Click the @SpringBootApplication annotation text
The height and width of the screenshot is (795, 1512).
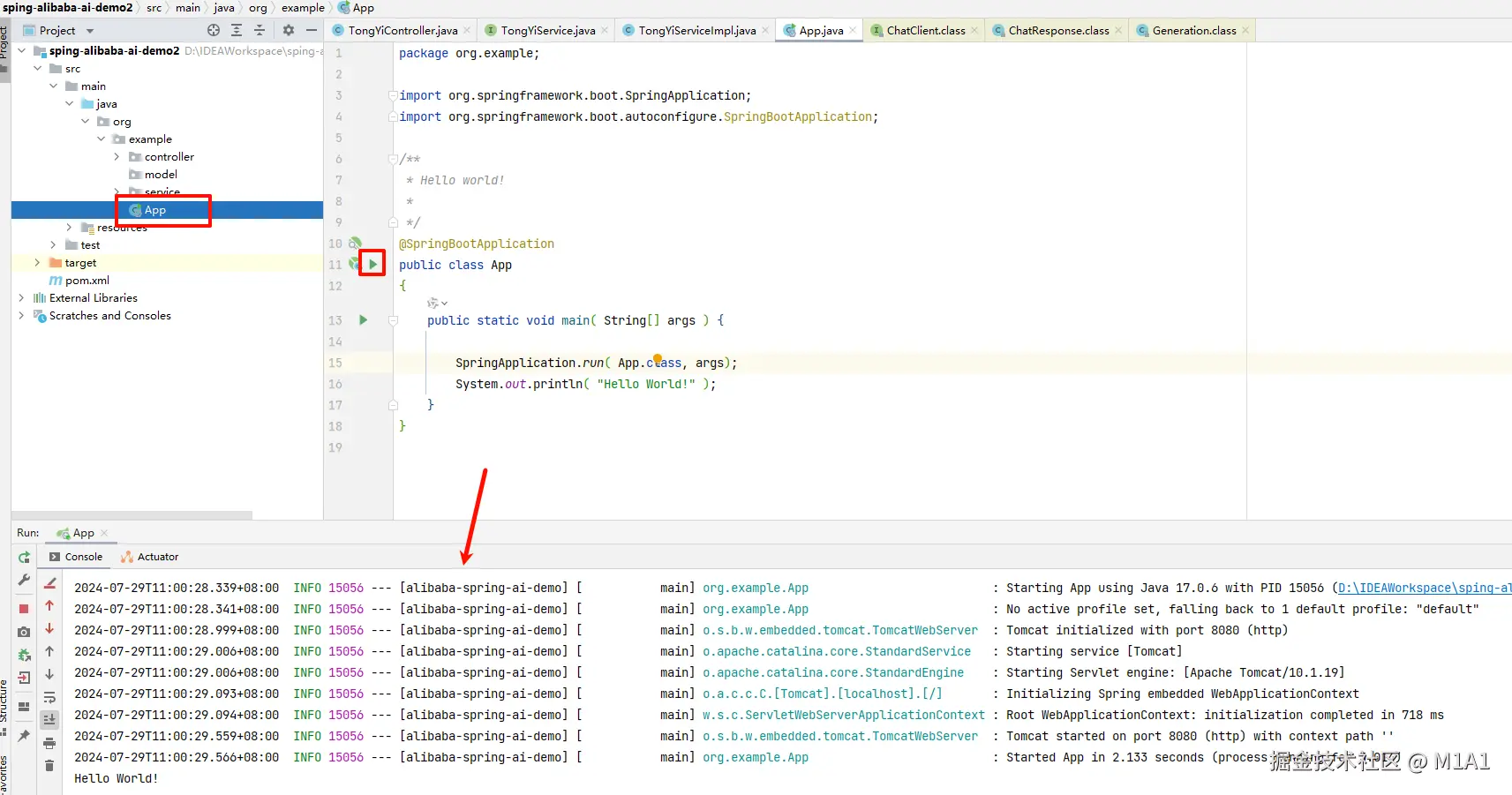point(477,244)
